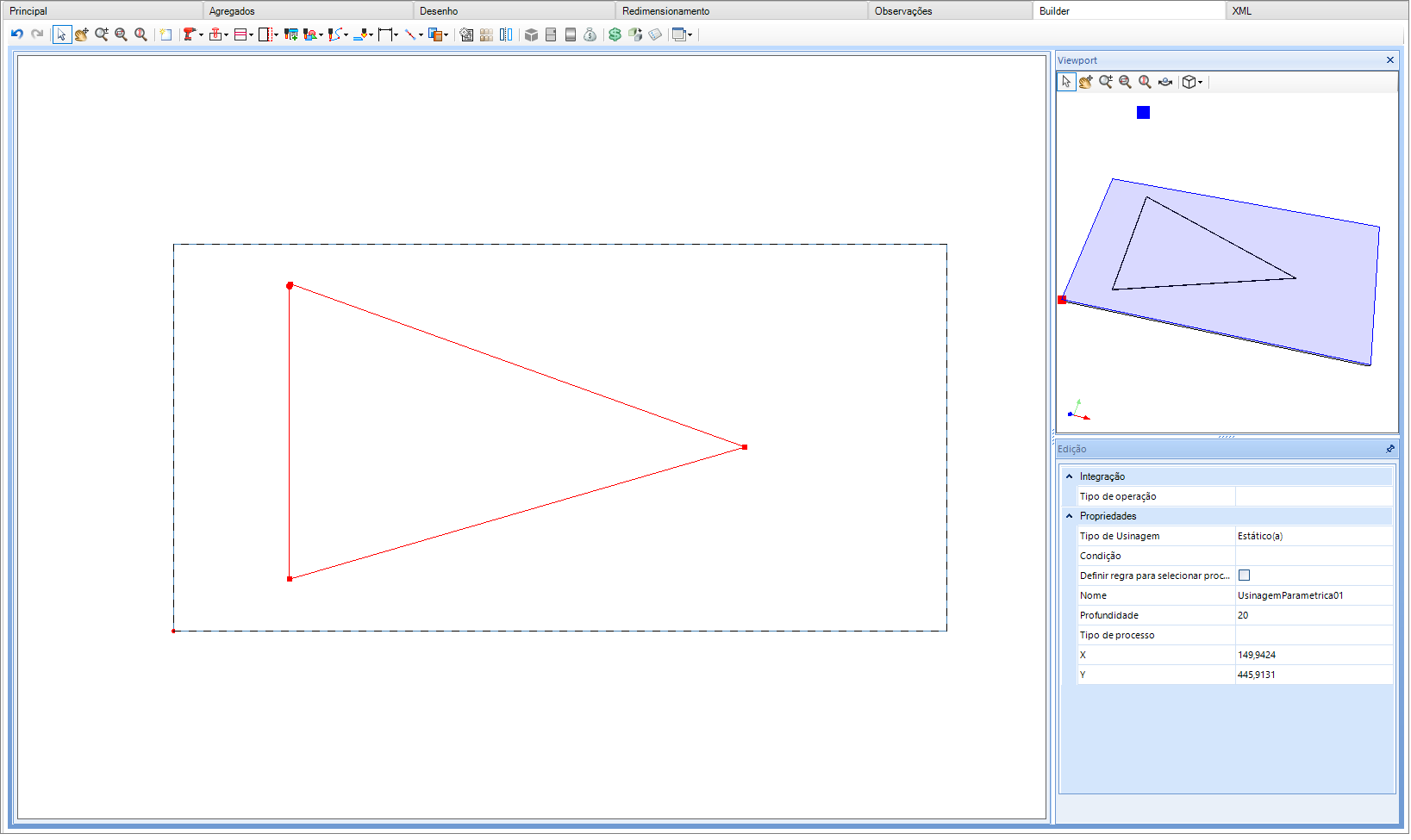Select the depth arrow layer tool
Viewport: 1411px width, 840px height.
(x=361, y=34)
